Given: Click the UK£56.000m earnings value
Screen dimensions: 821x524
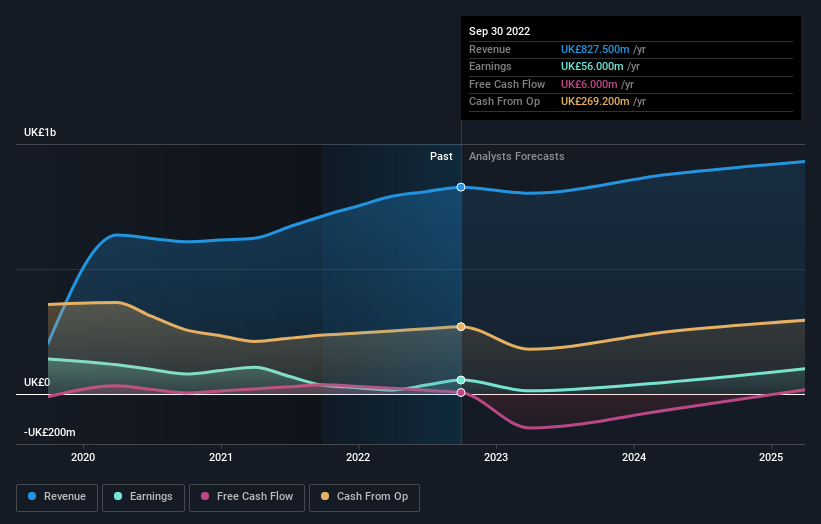Looking at the screenshot, I should click(x=592, y=66).
